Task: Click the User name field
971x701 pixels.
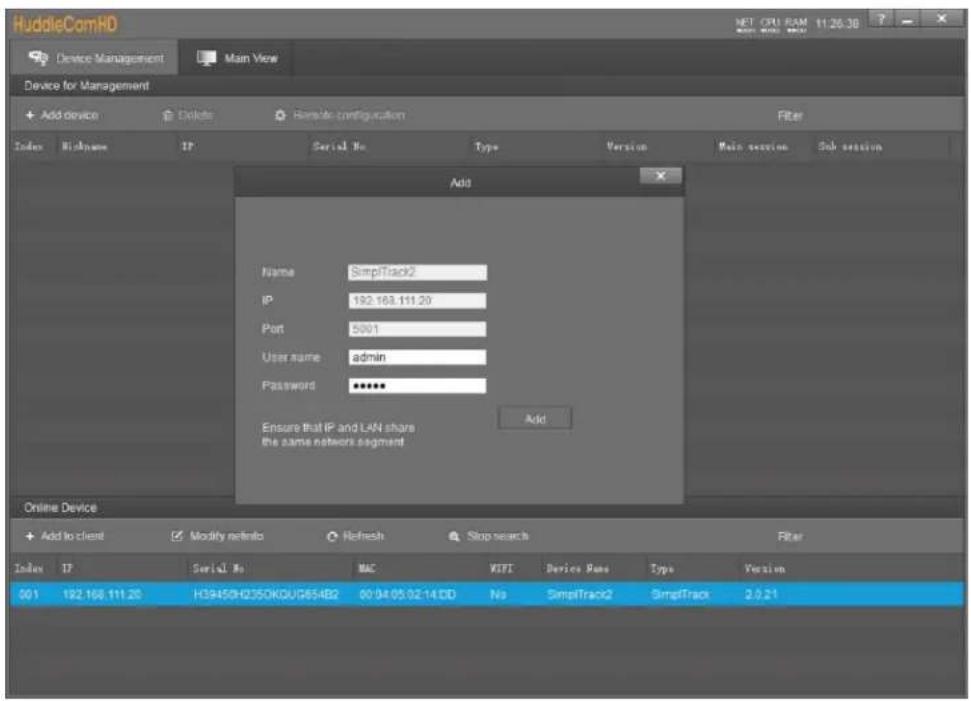Action: [417, 357]
